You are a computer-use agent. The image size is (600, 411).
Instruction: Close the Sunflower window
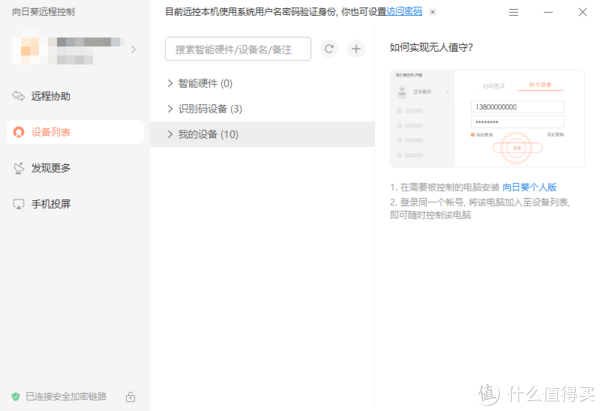click(582, 13)
